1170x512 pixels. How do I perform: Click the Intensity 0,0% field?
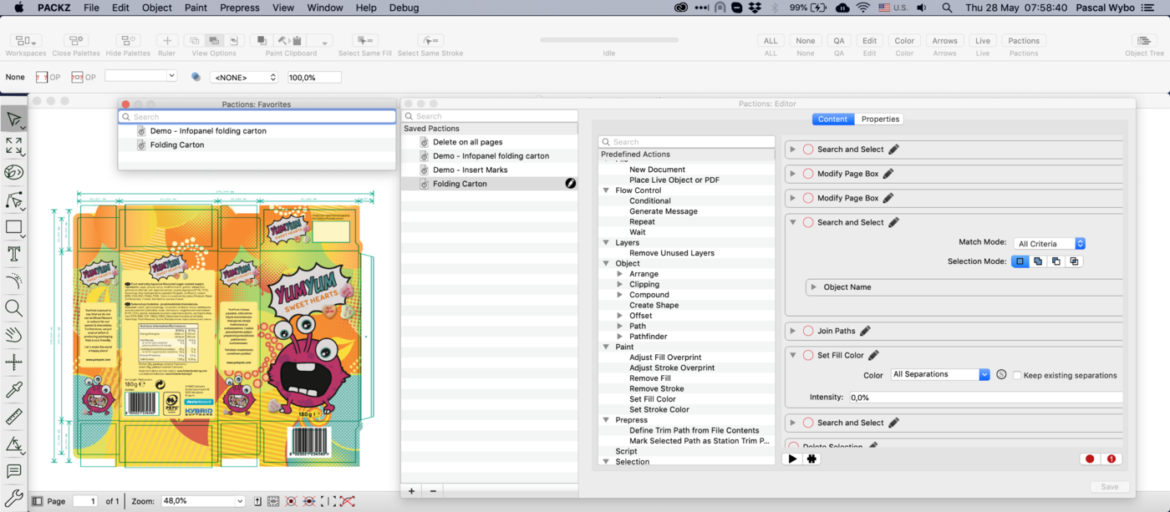tap(984, 397)
